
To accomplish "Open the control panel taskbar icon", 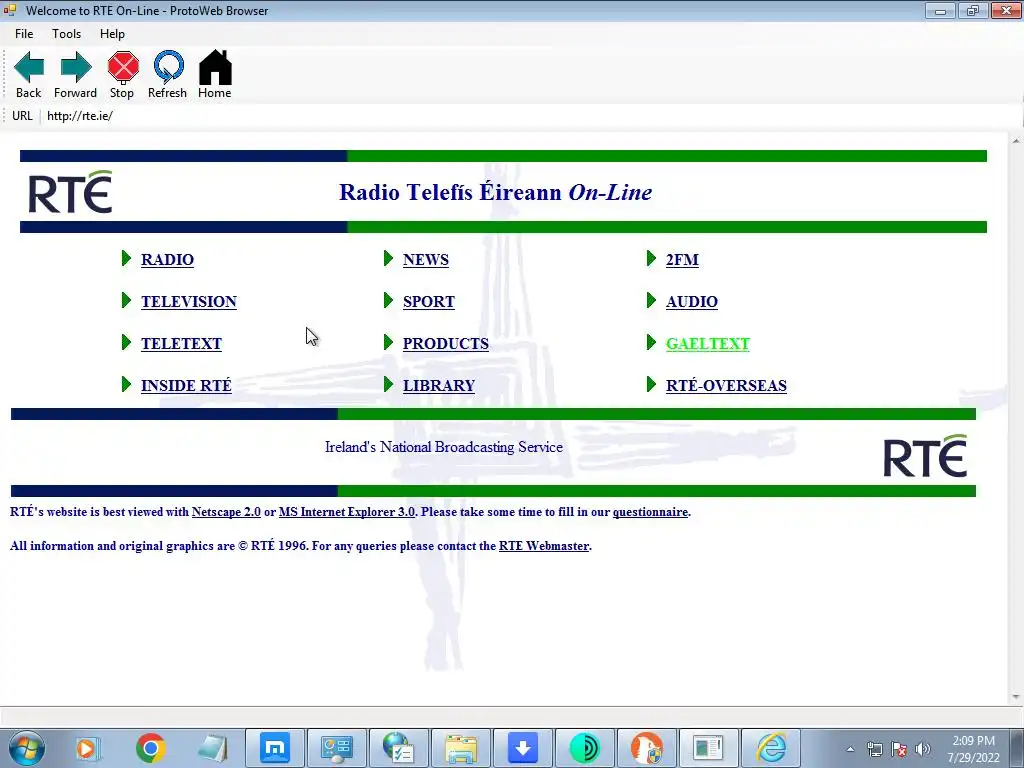I will click(x=337, y=748).
